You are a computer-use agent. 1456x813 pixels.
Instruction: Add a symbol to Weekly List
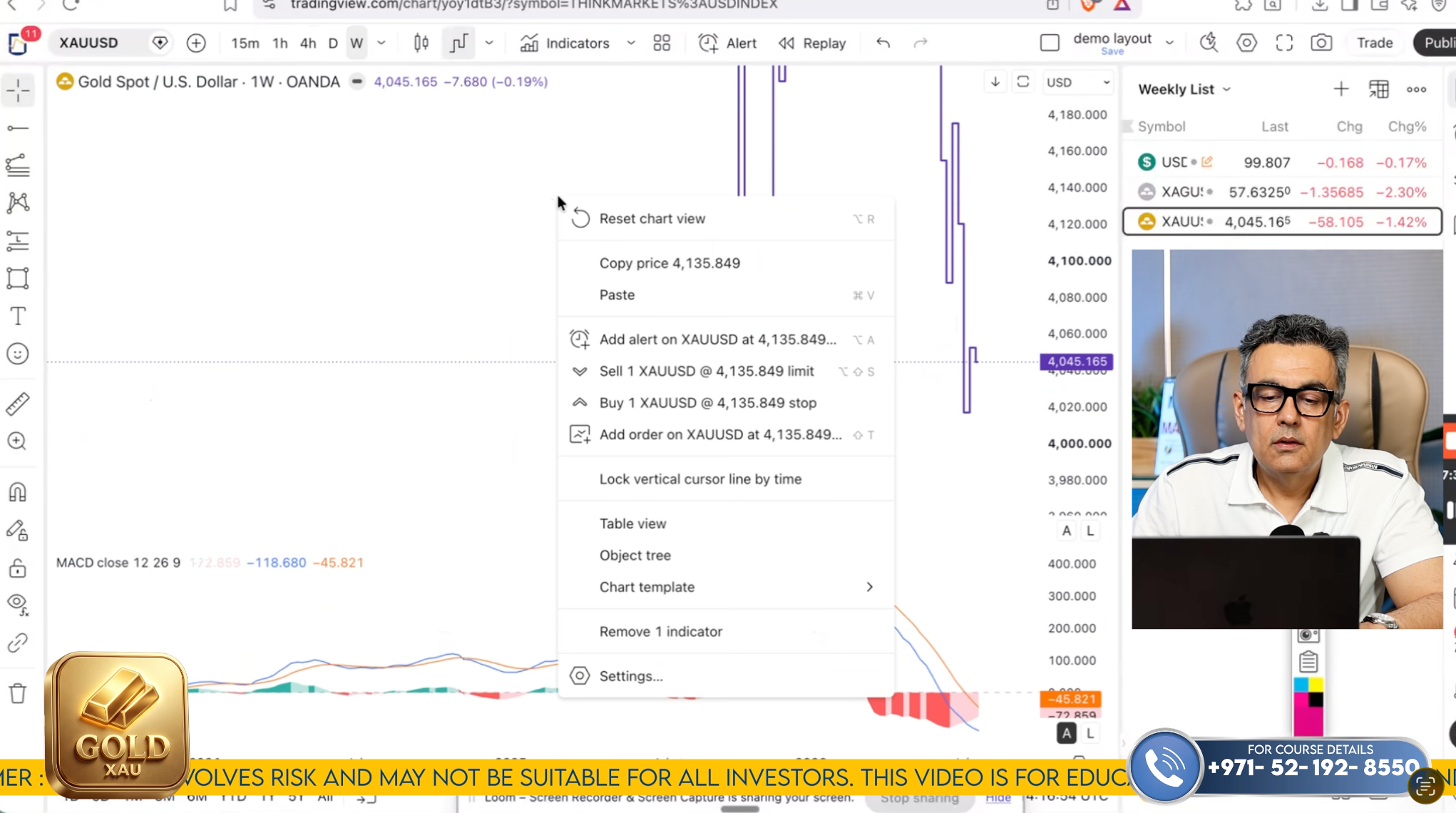click(1341, 89)
